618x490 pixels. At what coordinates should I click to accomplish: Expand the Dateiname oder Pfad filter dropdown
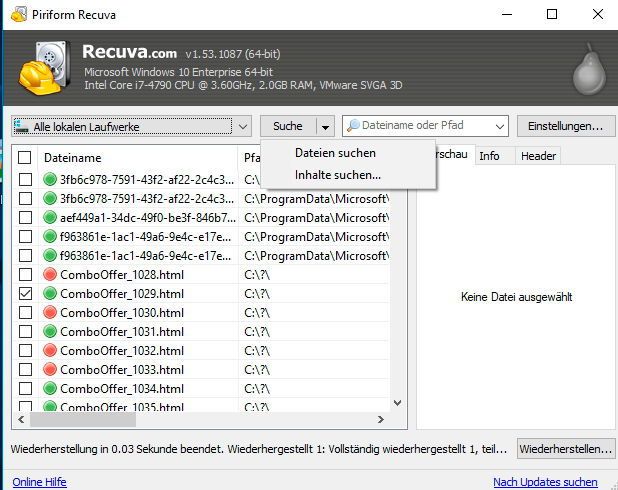click(499, 127)
